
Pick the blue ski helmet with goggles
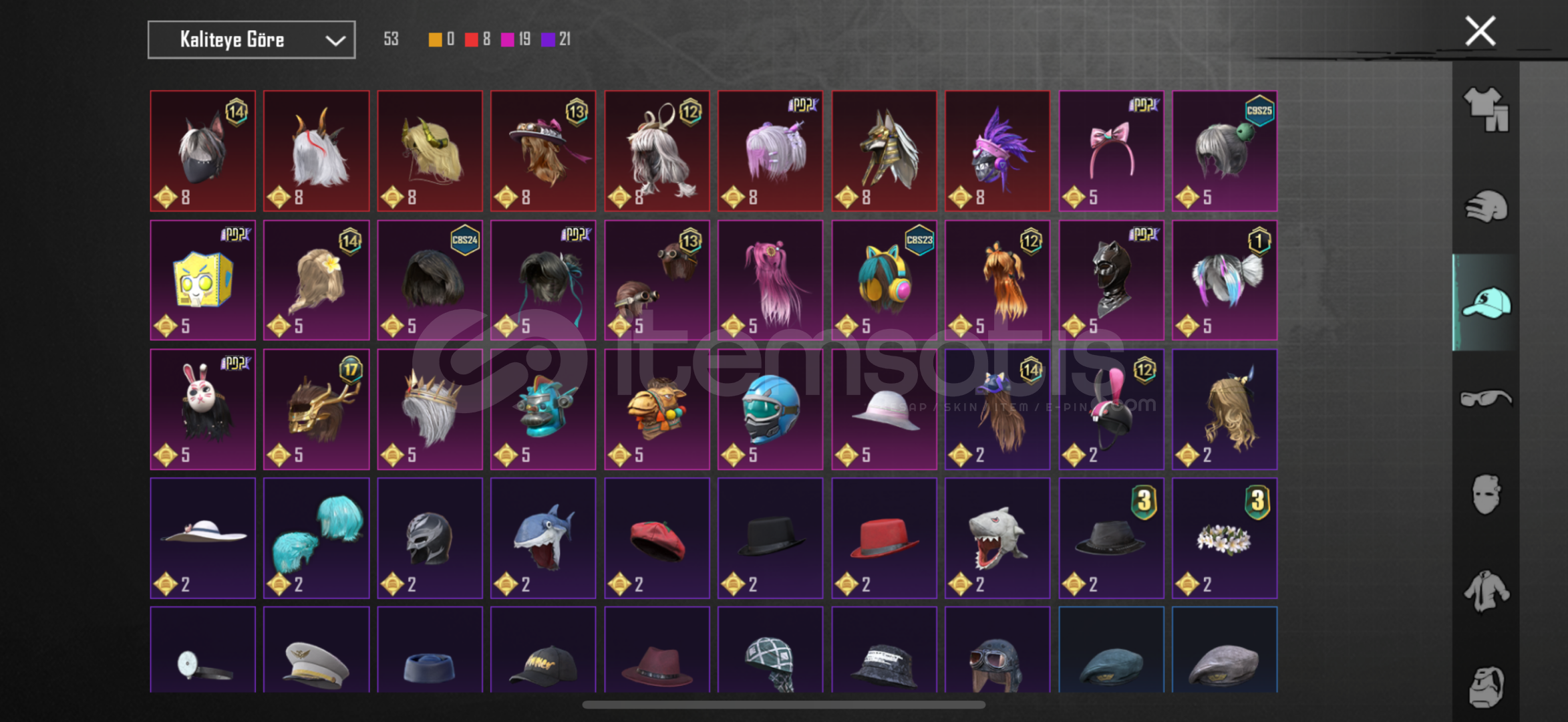click(x=770, y=409)
